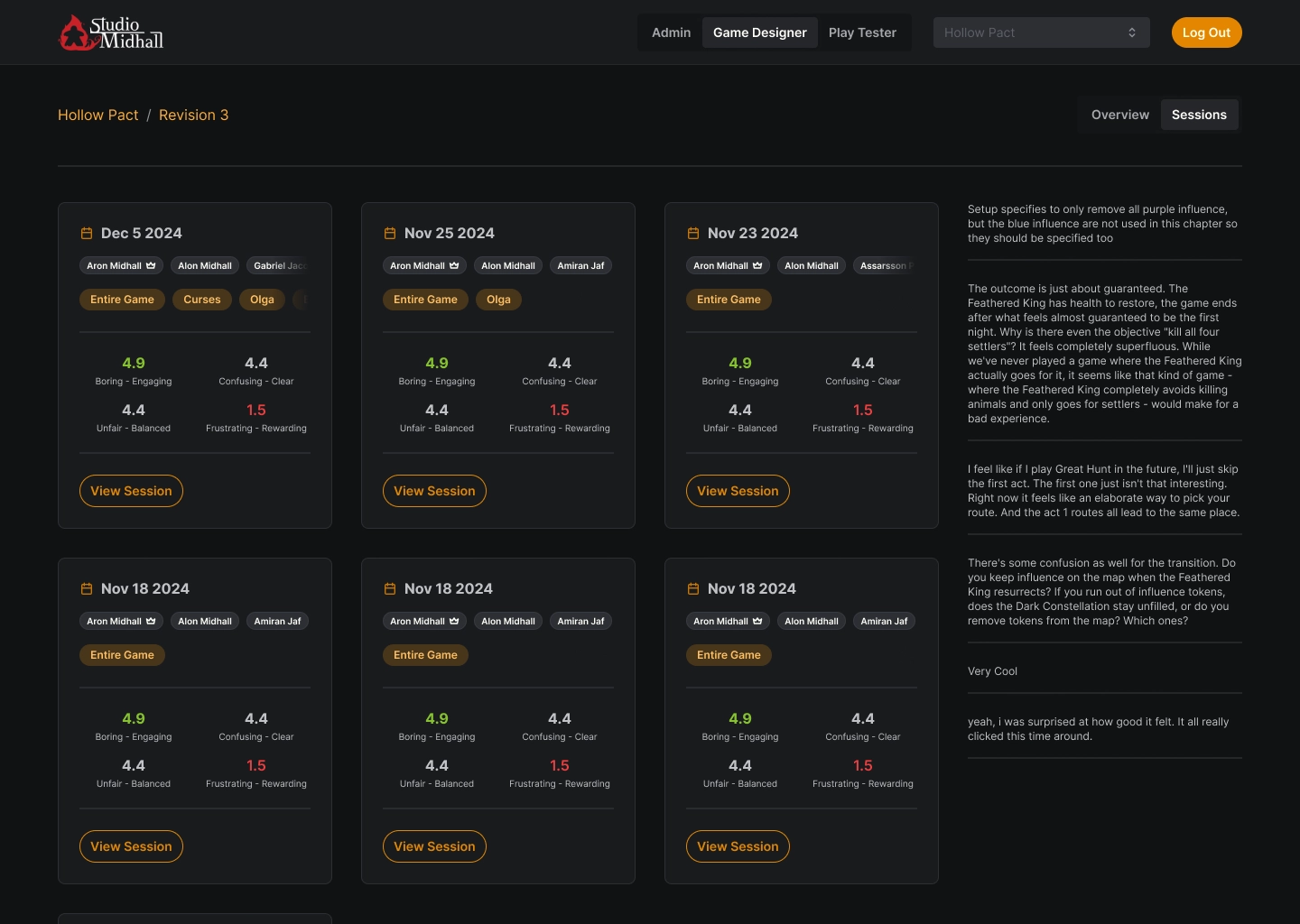
Task: Click the Curses tag on Dec 5 card
Action: 202,300
